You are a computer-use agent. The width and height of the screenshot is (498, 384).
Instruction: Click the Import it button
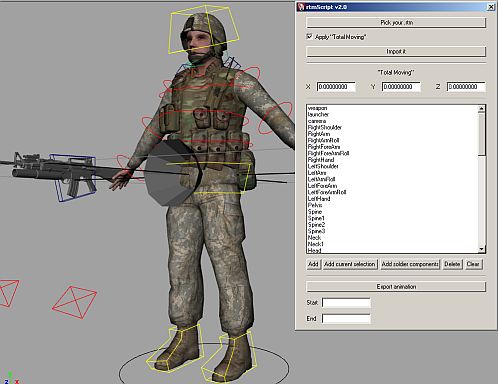396,51
